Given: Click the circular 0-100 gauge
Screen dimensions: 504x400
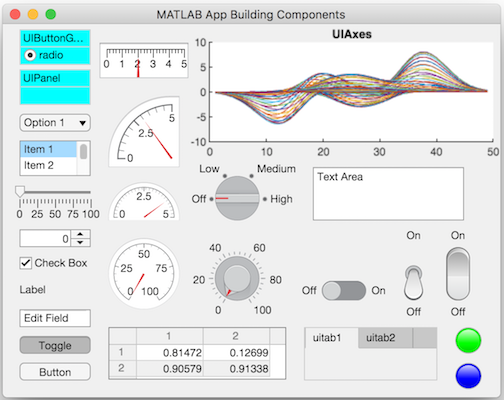Looking at the screenshot, I should pyautogui.click(x=144, y=274).
